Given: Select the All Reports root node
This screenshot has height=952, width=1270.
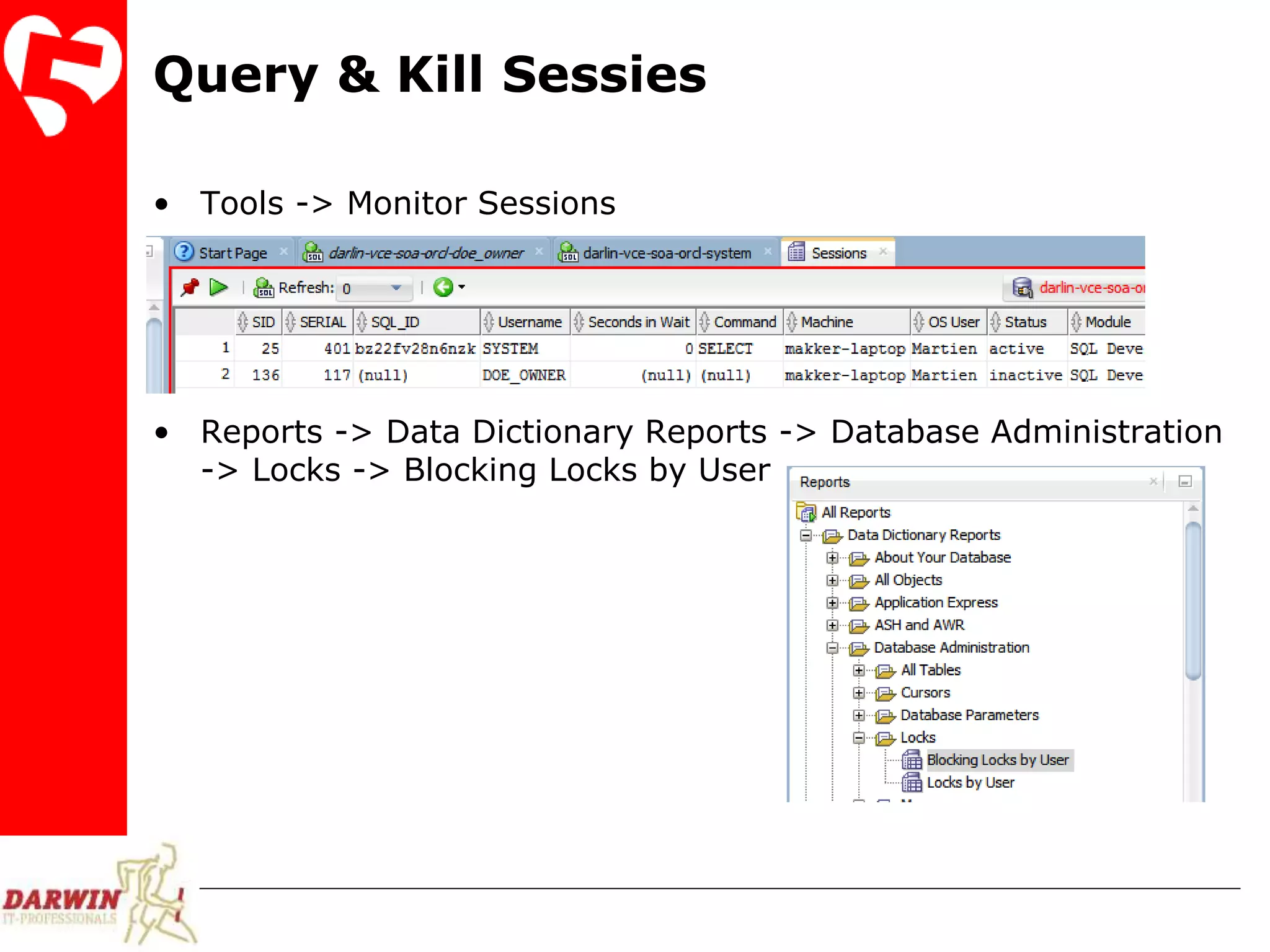Looking at the screenshot, I should coord(856,513).
